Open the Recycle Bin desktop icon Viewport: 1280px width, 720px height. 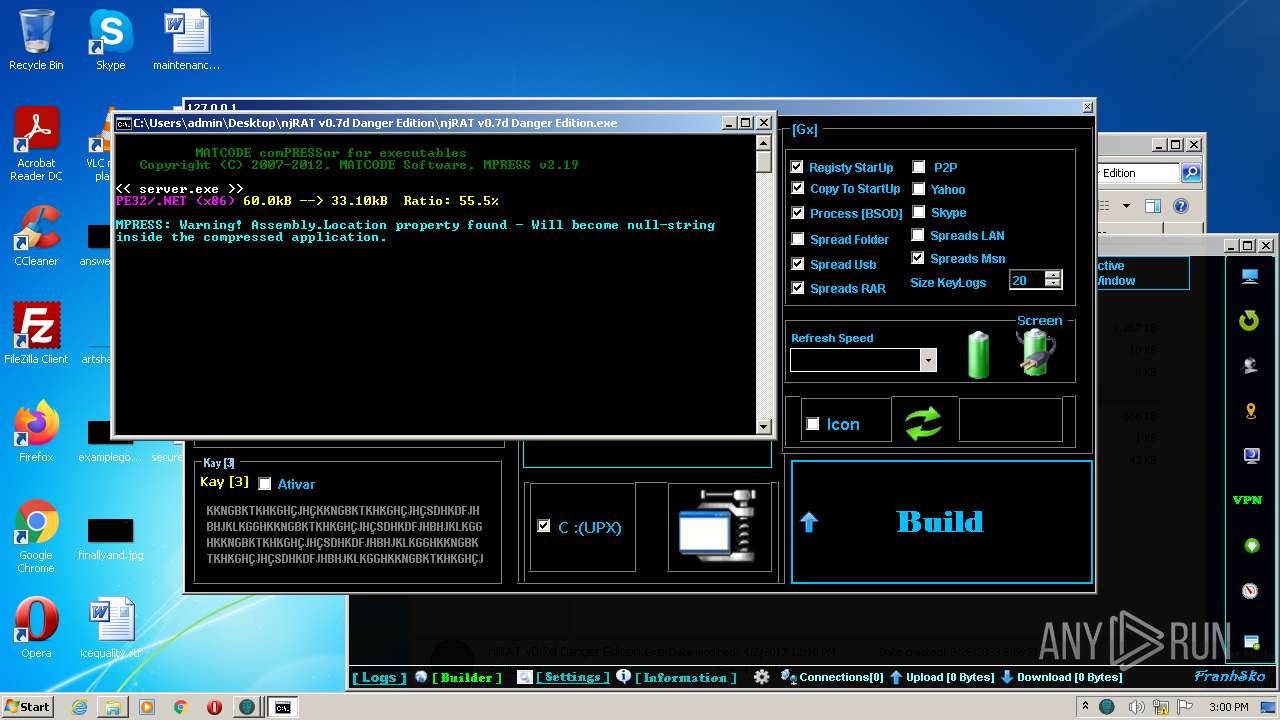tap(36, 40)
